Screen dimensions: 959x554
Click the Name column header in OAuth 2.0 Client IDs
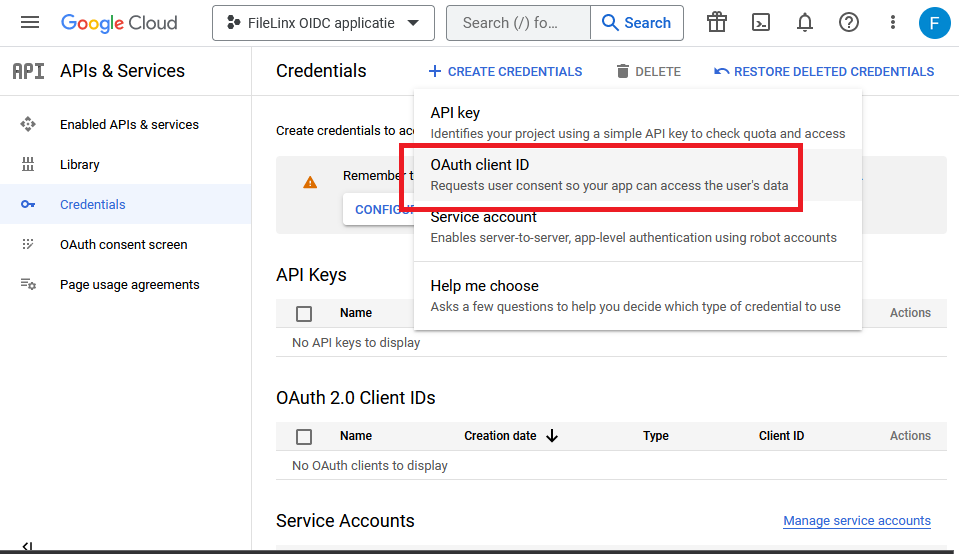(x=356, y=436)
